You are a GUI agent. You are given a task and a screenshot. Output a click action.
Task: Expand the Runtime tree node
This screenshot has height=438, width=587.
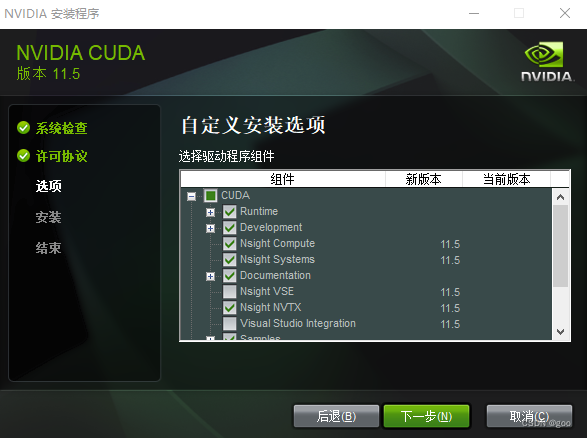coord(210,212)
